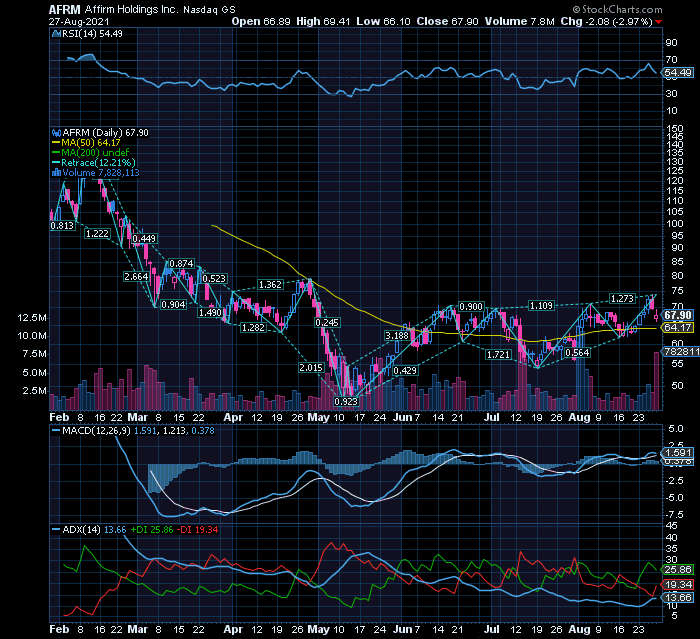Click the 0.245 retracement label
This screenshot has height=639, width=700.
[327, 322]
